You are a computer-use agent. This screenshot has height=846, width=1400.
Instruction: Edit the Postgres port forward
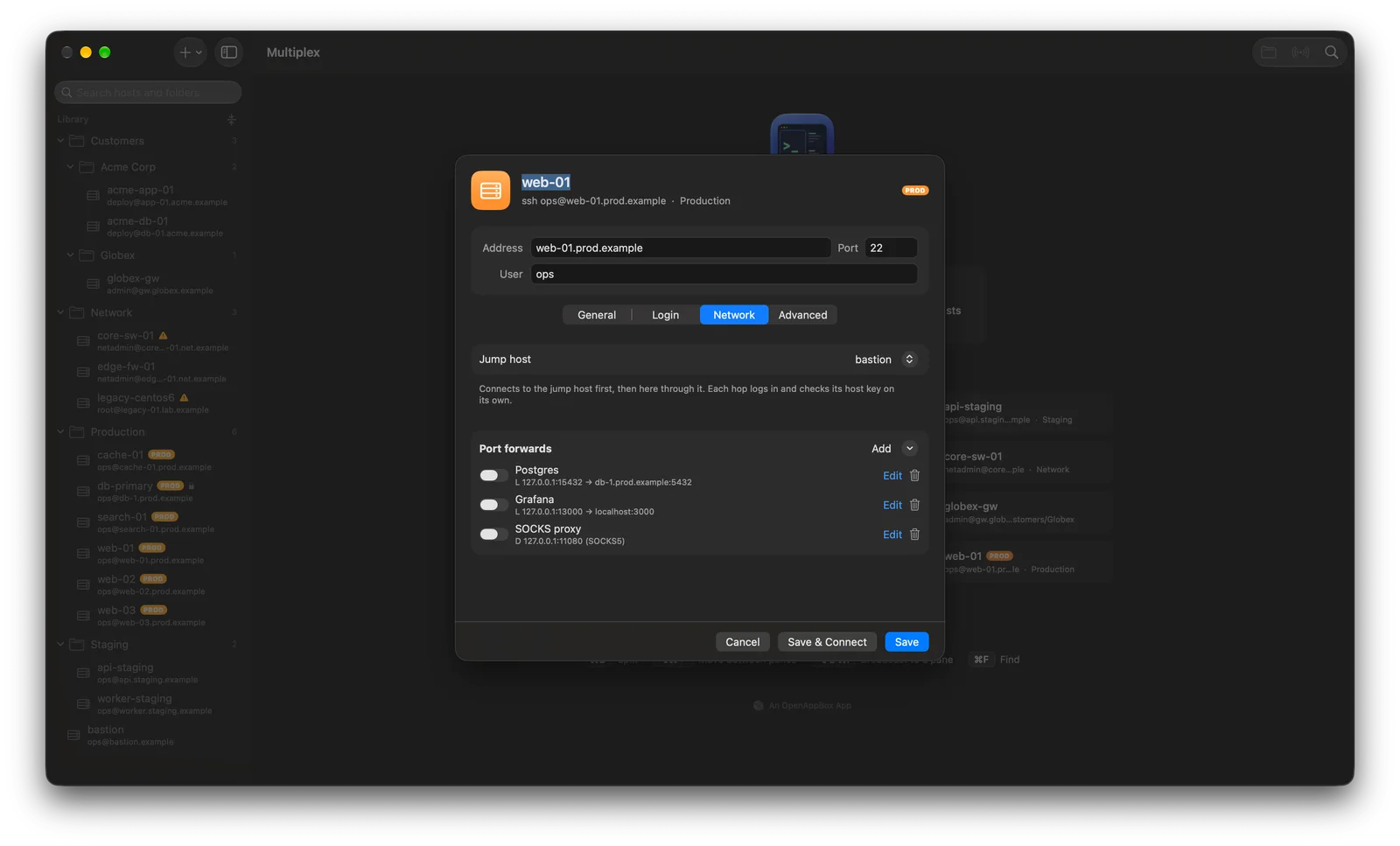(x=892, y=476)
